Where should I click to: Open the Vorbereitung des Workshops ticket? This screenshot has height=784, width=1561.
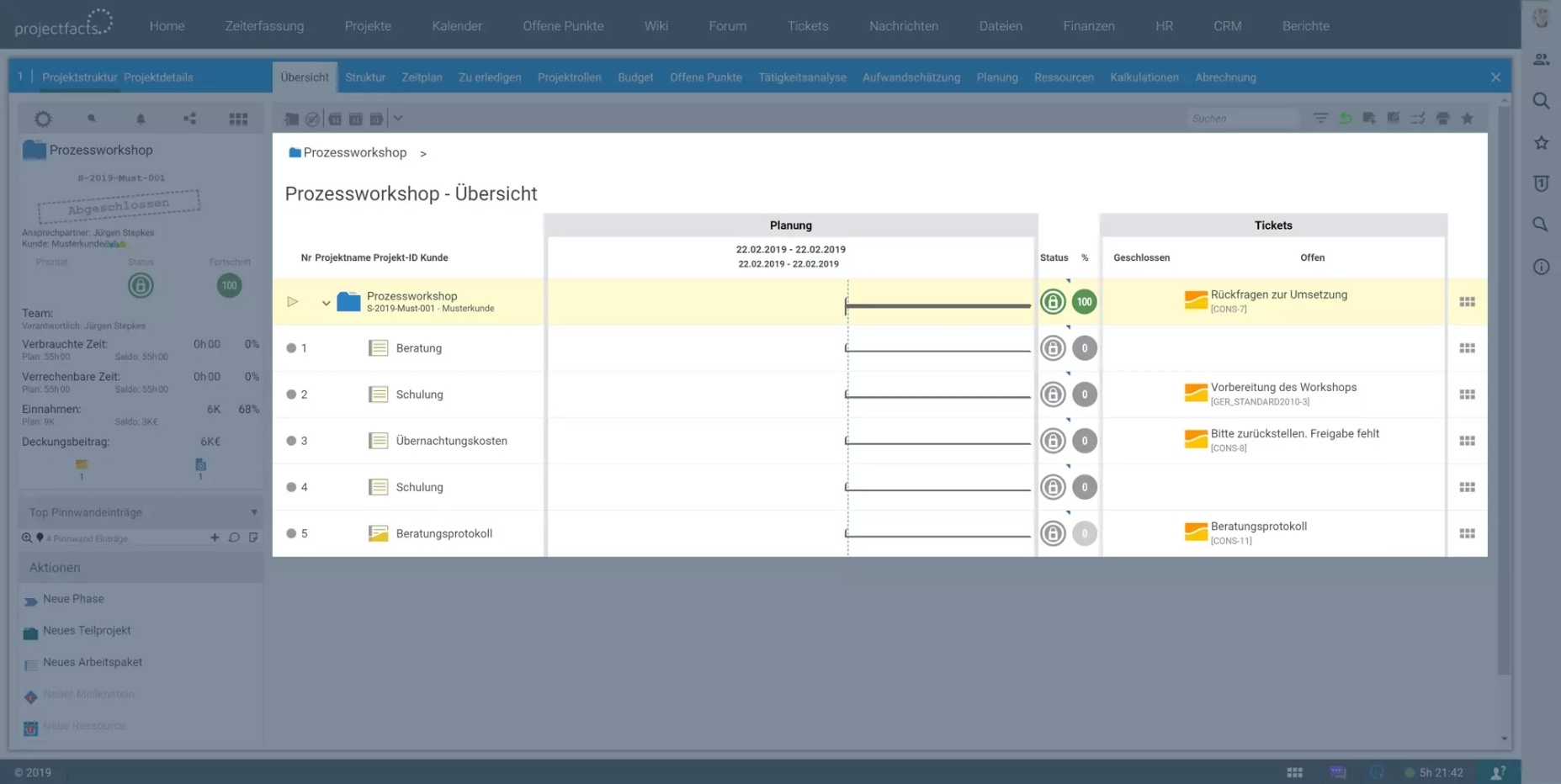click(1283, 388)
